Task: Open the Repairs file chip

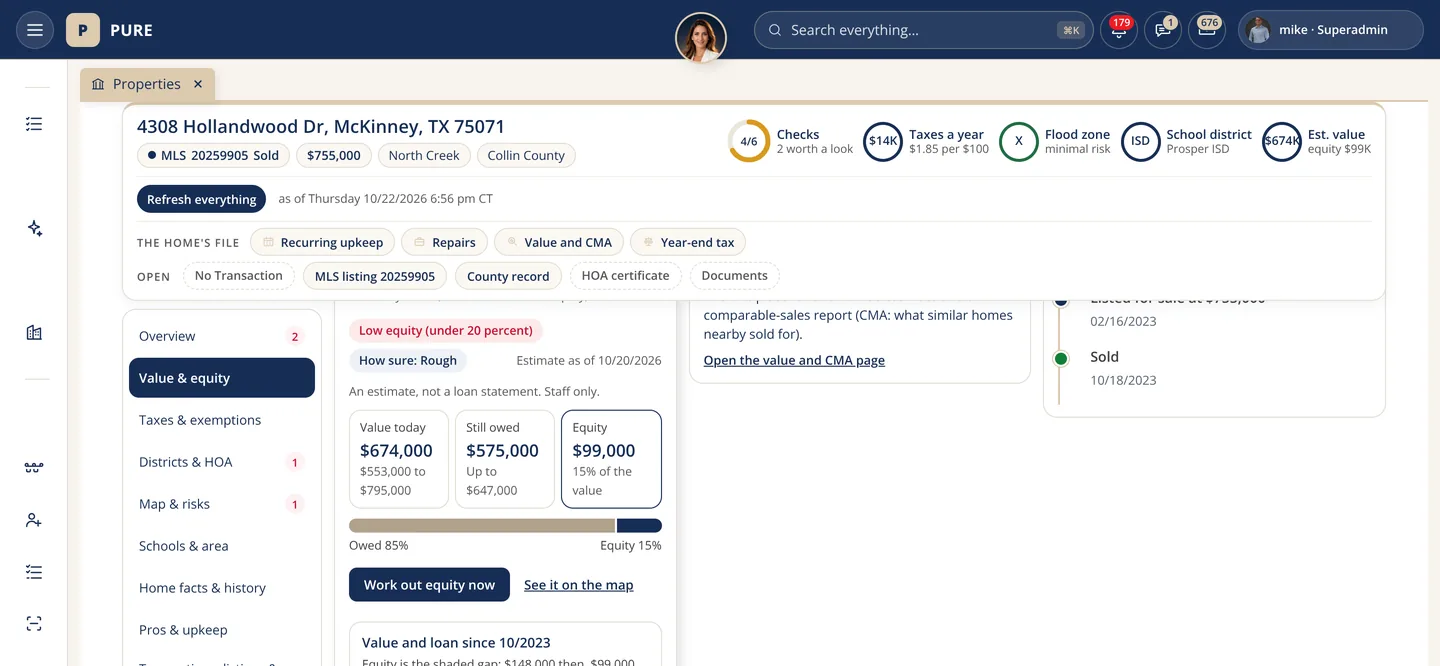Action: point(445,242)
